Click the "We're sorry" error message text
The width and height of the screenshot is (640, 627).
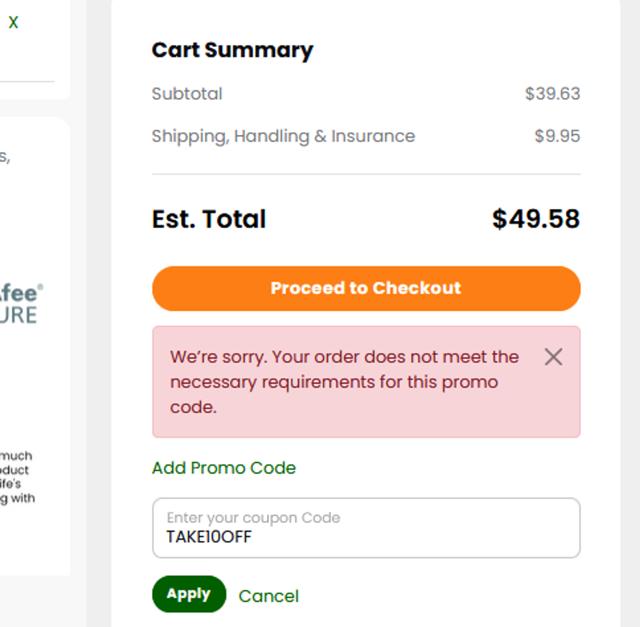tap(344, 382)
